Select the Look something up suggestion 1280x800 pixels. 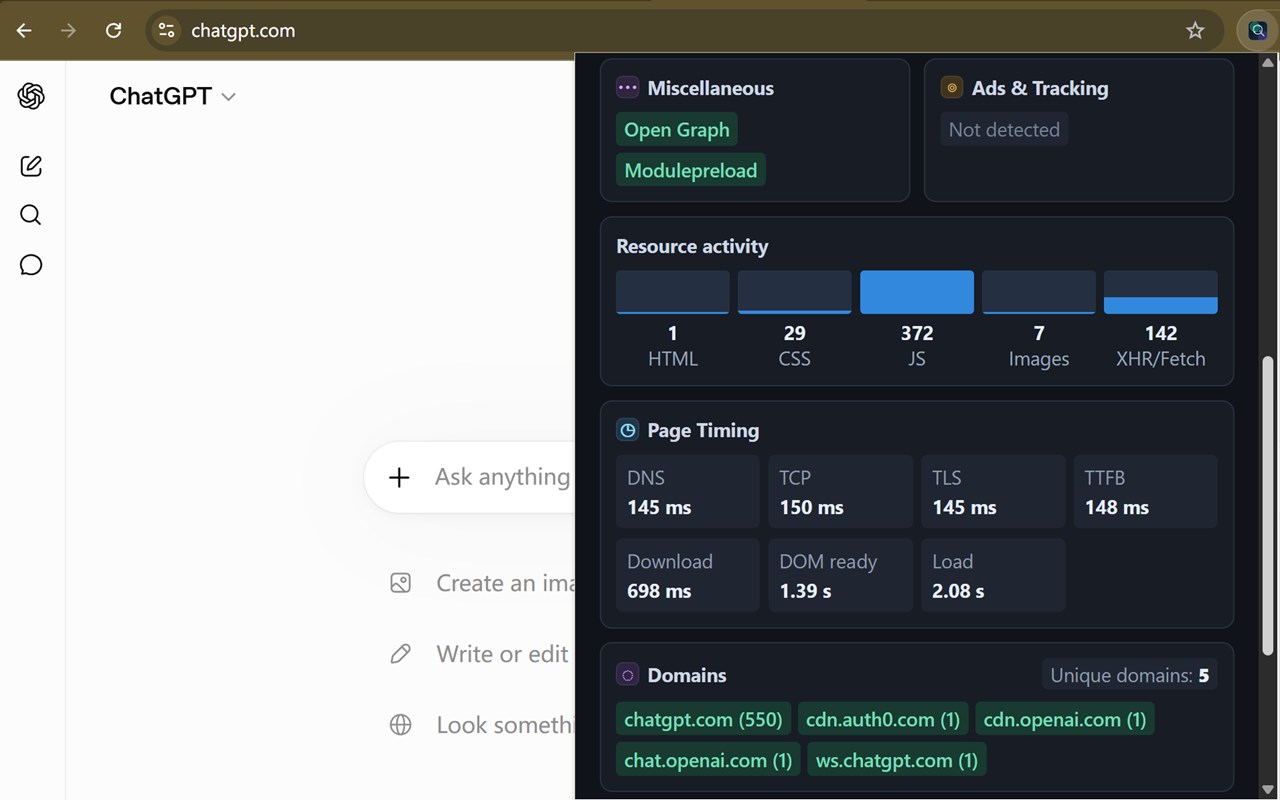[481, 725]
